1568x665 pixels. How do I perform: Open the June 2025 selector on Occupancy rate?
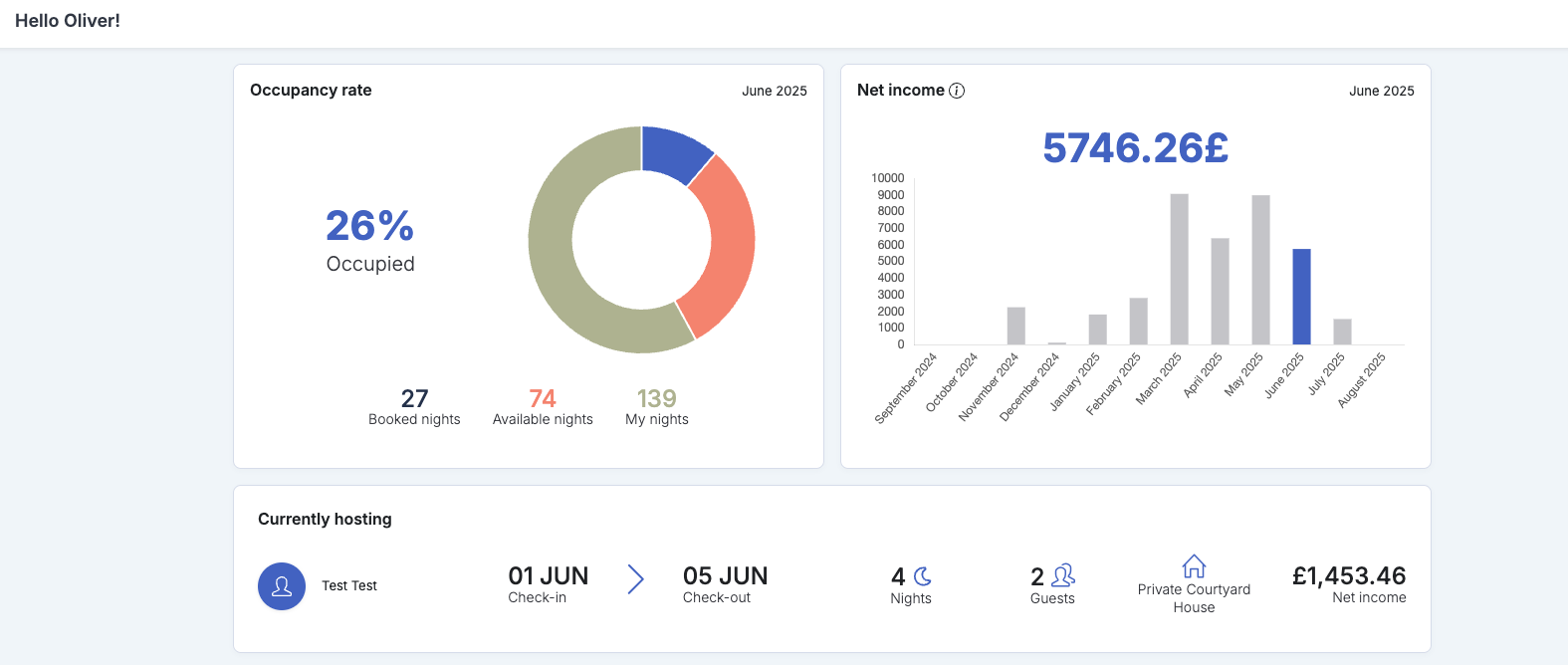775,91
